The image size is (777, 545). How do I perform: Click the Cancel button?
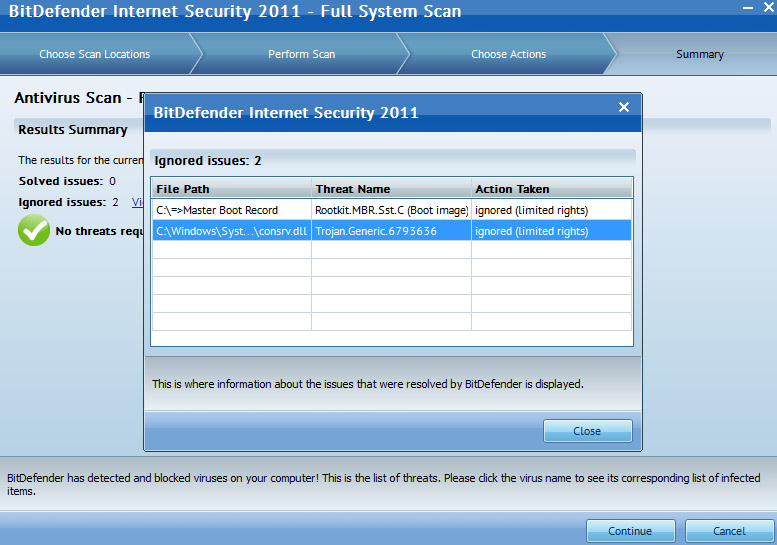coord(729,531)
